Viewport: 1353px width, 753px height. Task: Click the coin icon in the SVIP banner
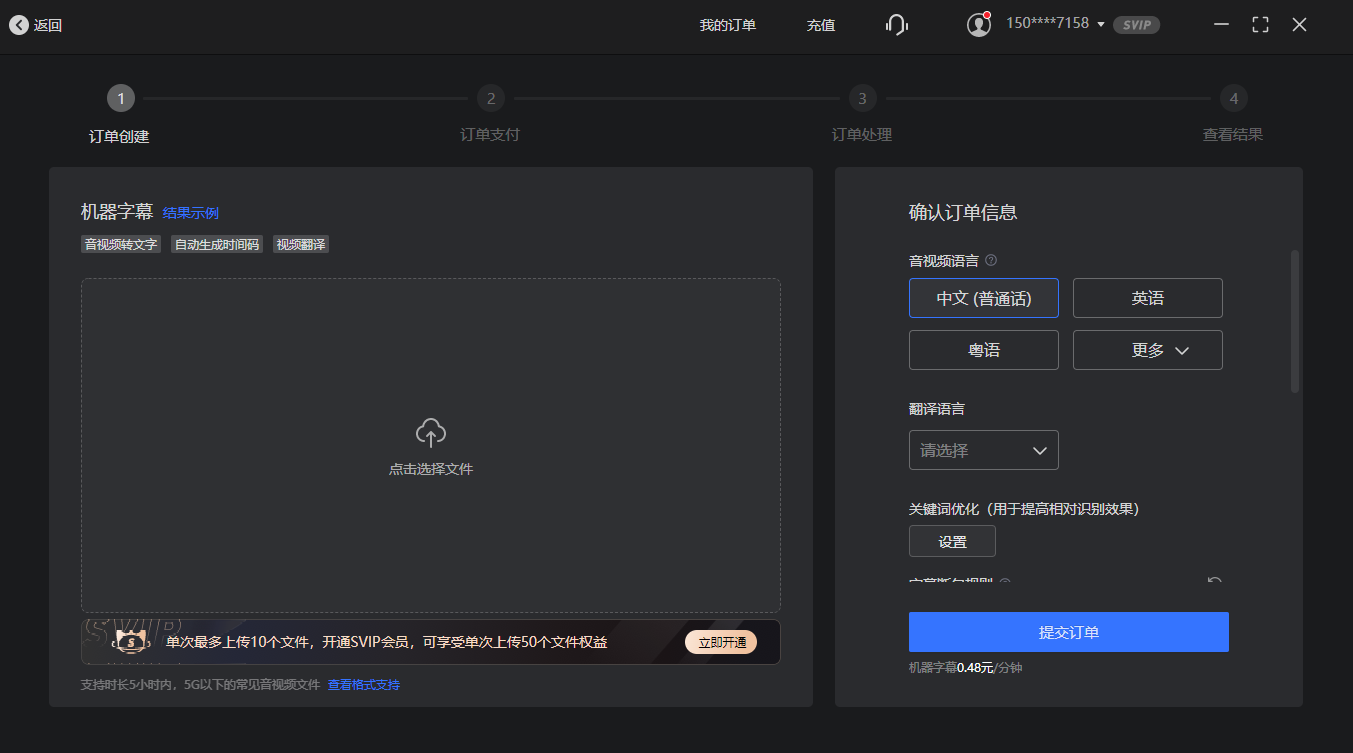(x=131, y=642)
